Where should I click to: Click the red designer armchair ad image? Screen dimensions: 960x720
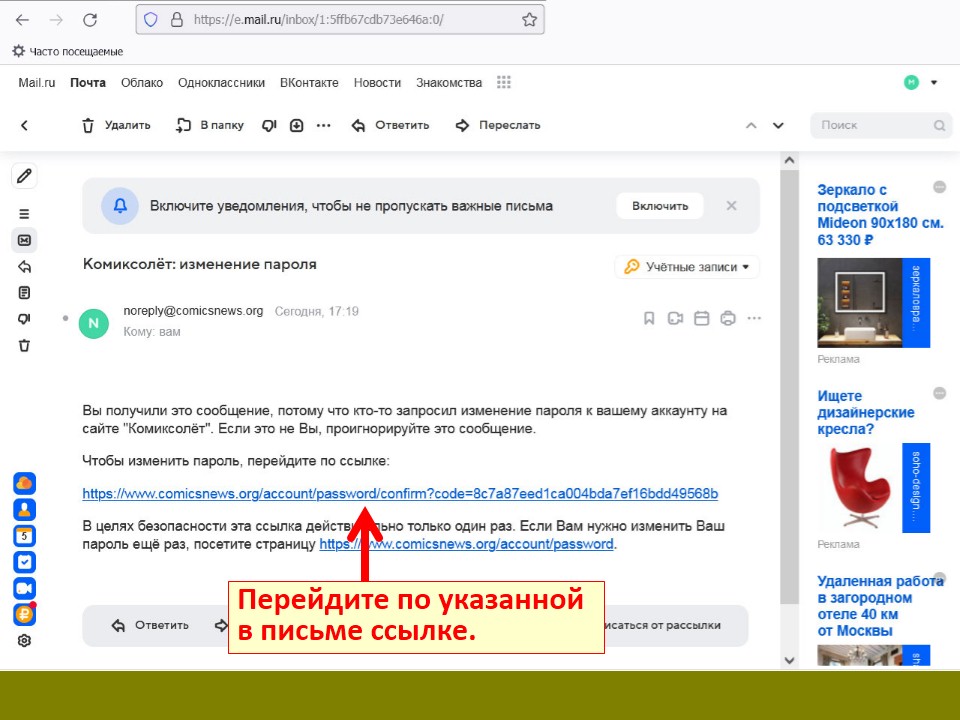pos(860,488)
